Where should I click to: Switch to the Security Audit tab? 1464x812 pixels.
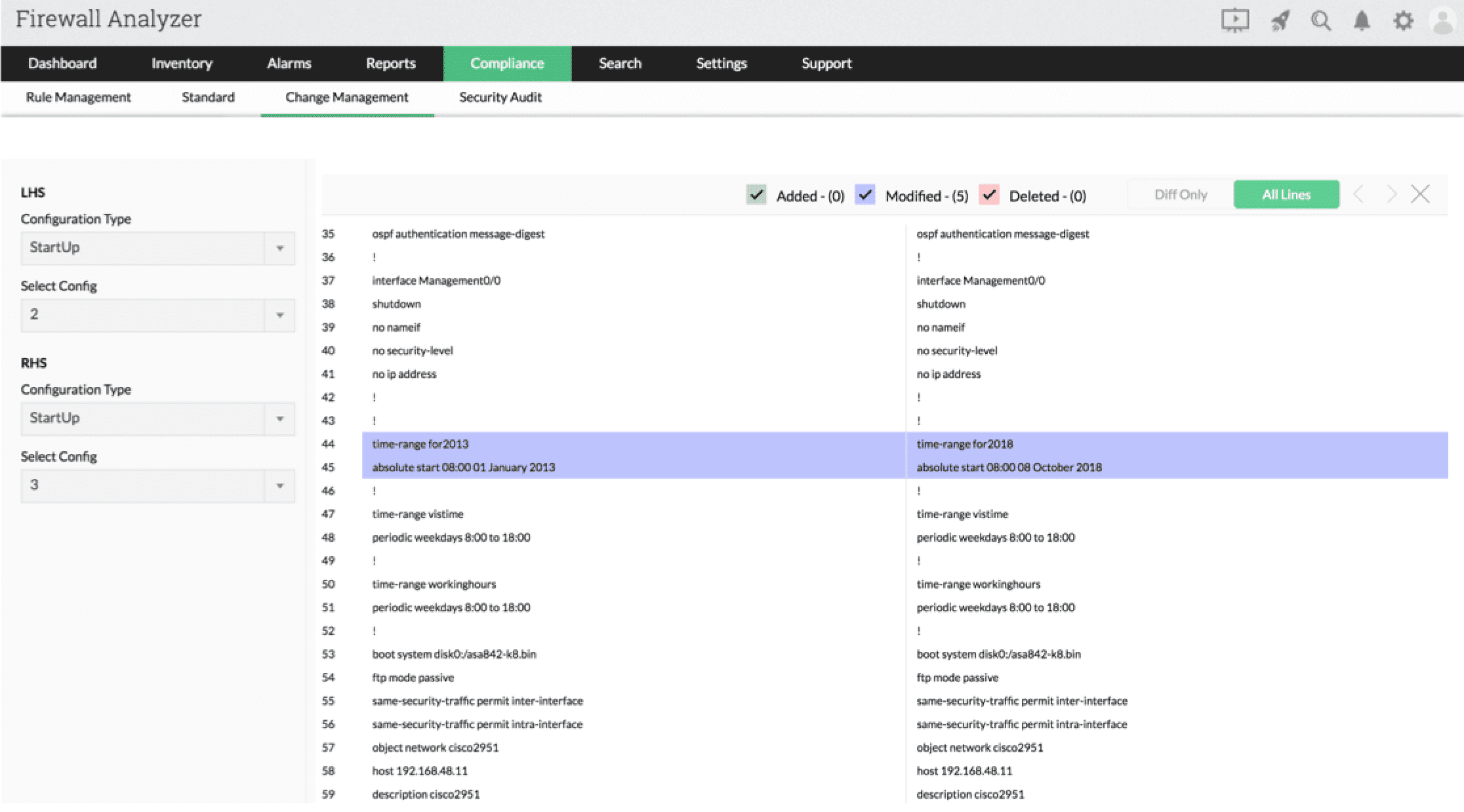[500, 98]
